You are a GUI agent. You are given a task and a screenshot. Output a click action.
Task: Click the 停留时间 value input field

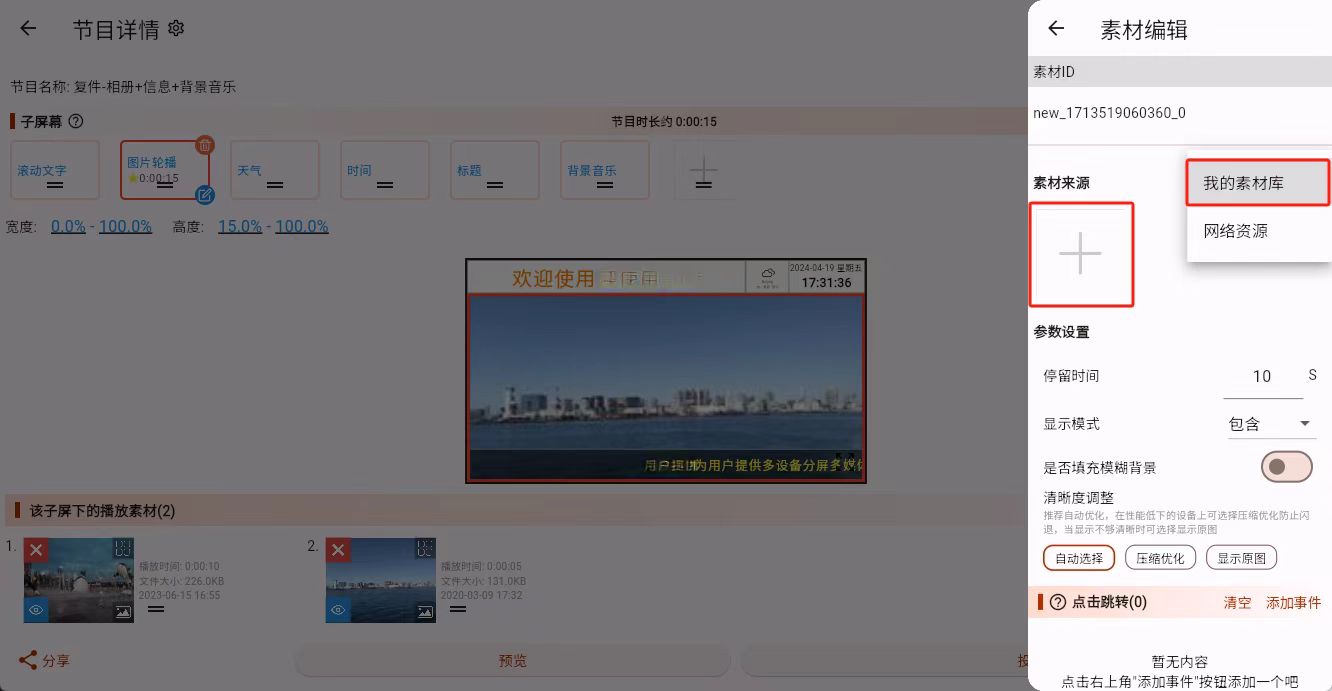click(x=1262, y=377)
